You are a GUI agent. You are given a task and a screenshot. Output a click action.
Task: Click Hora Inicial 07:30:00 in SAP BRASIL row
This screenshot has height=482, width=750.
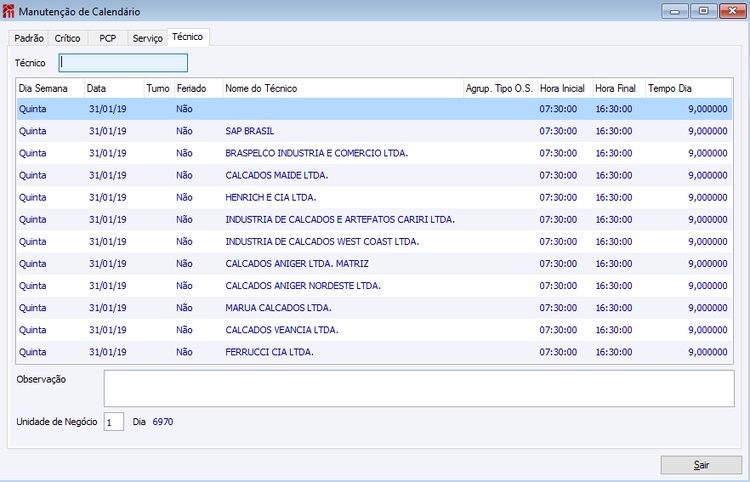(x=558, y=131)
